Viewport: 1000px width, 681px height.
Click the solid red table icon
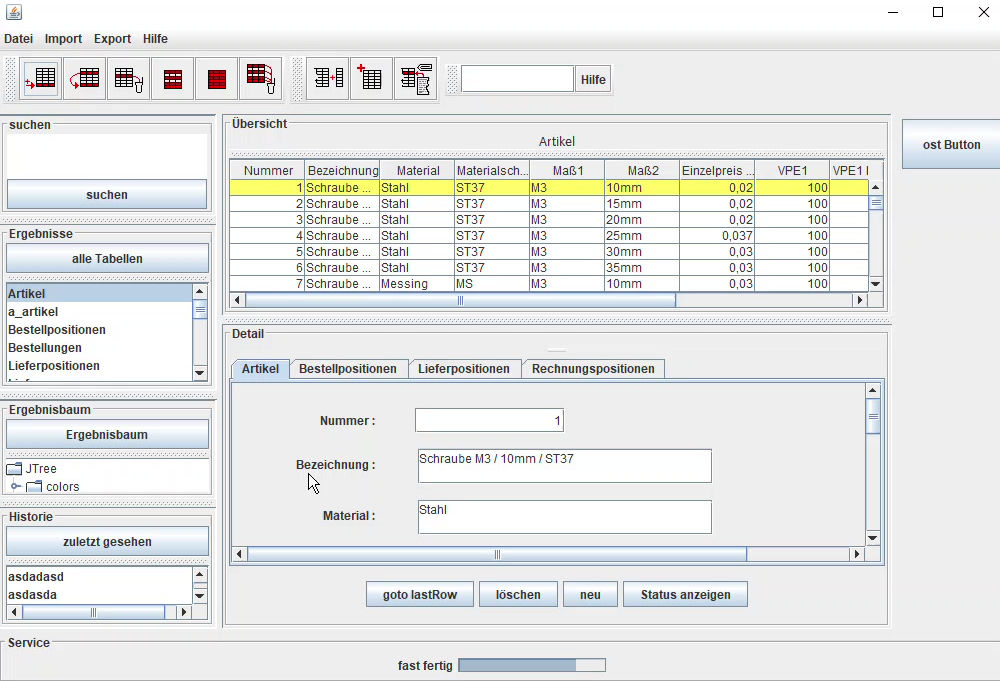click(x=217, y=79)
